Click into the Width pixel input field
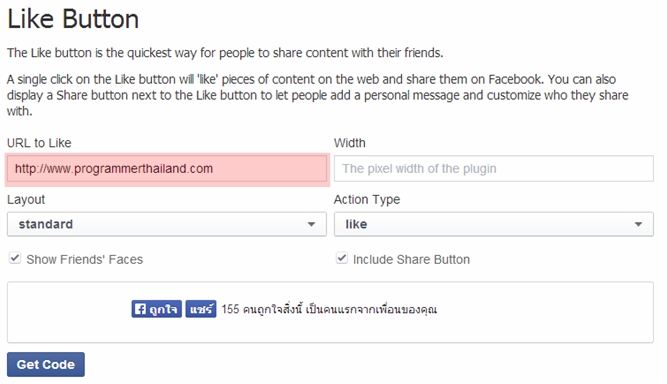Image resolution: width=667 pixels, height=384 pixels. (x=493, y=169)
